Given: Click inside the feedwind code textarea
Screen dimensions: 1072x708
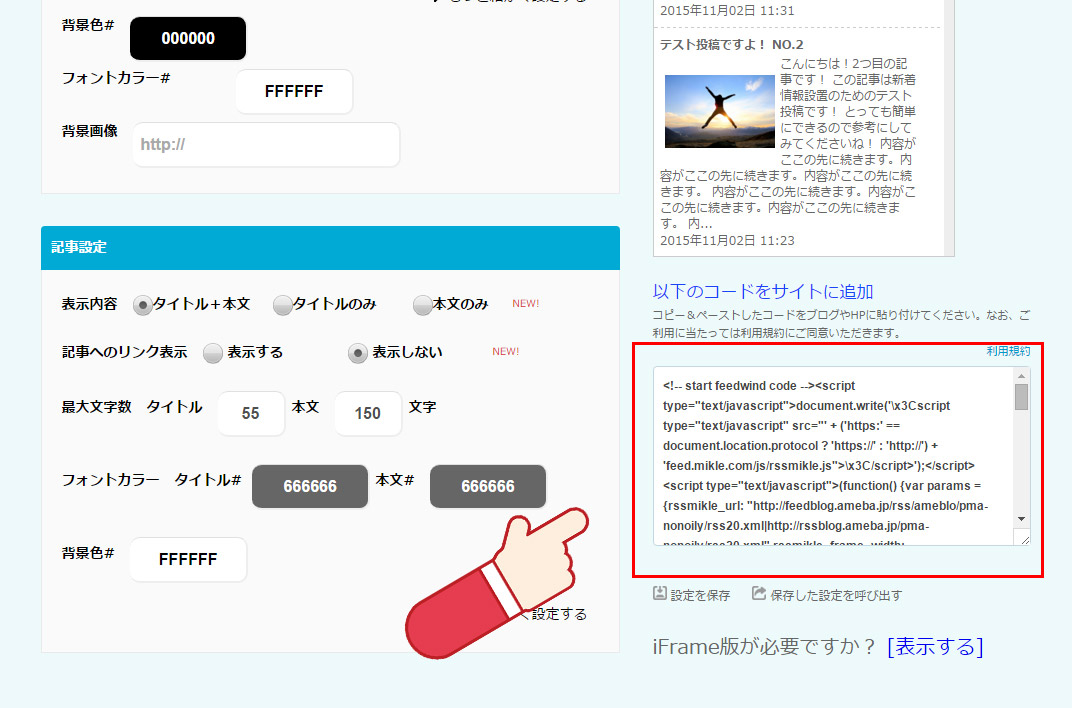Looking at the screenshot, I should click(834, 456).
